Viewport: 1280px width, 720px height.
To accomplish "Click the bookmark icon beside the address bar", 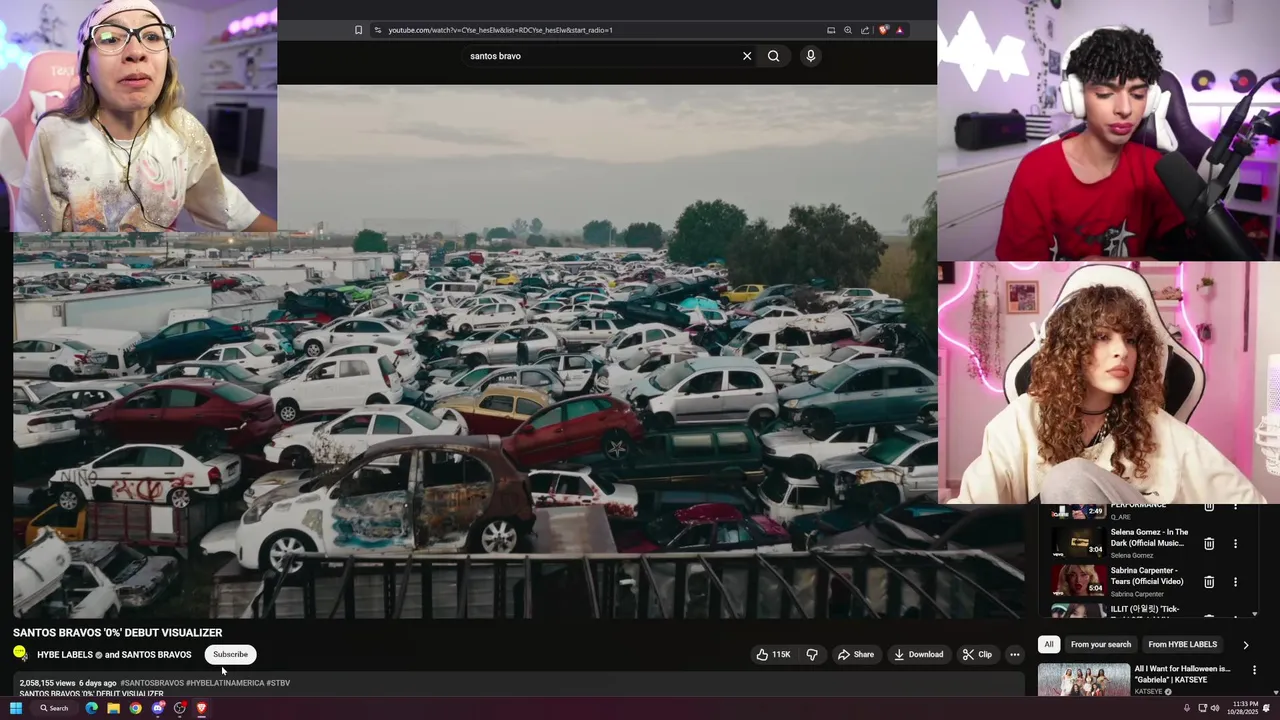I will (x=358, y=30).
